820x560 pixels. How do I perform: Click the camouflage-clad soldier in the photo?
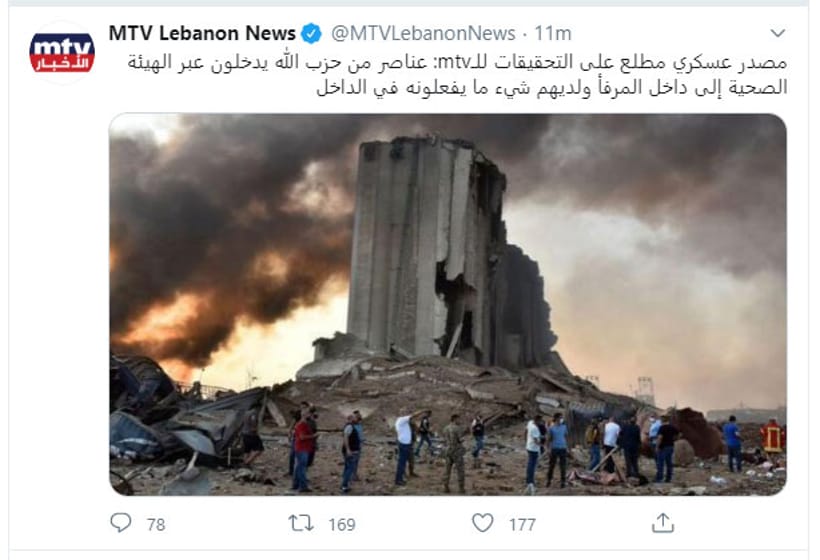tap(454, 453)
